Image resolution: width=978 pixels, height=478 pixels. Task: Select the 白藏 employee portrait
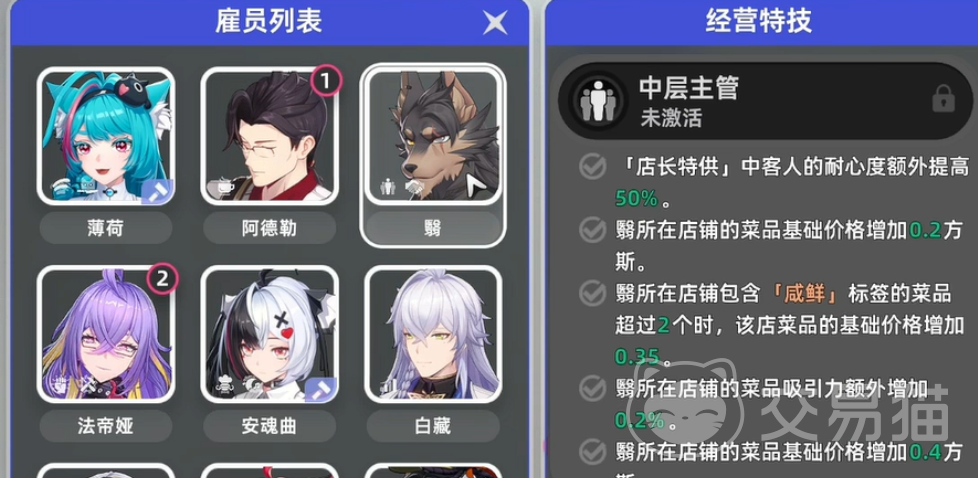(433, 334)
